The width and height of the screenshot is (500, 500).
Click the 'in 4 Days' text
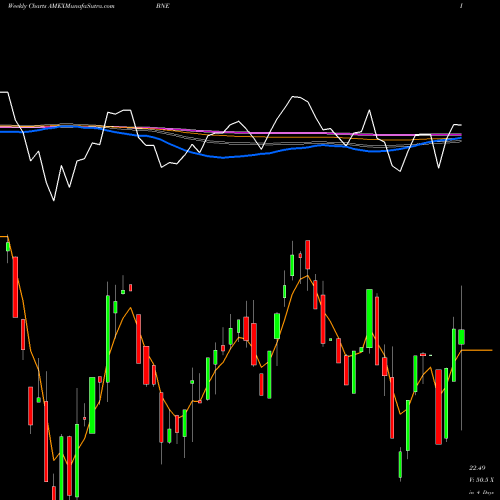481,492
